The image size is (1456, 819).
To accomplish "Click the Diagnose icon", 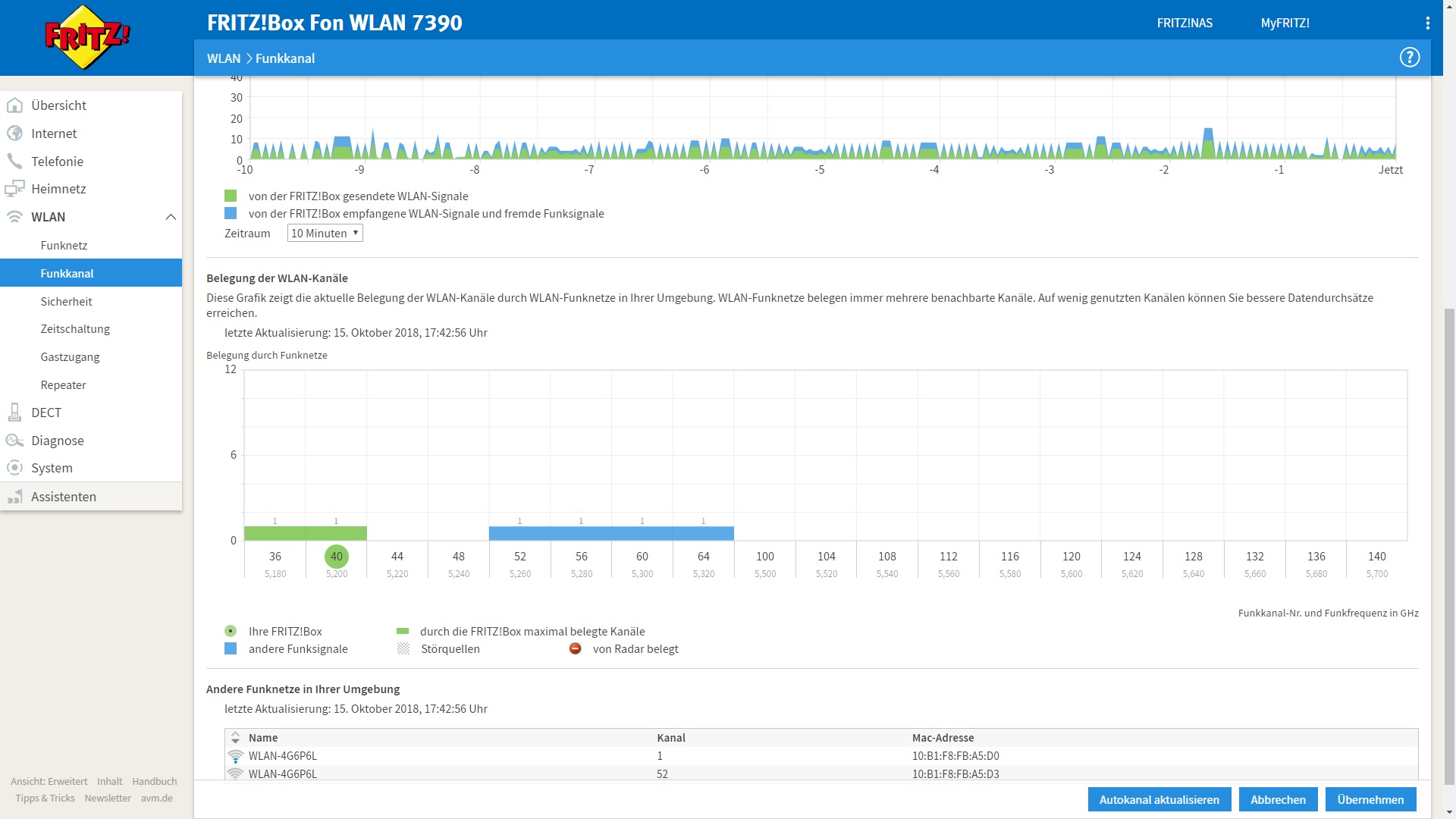I will pos(14,441).
